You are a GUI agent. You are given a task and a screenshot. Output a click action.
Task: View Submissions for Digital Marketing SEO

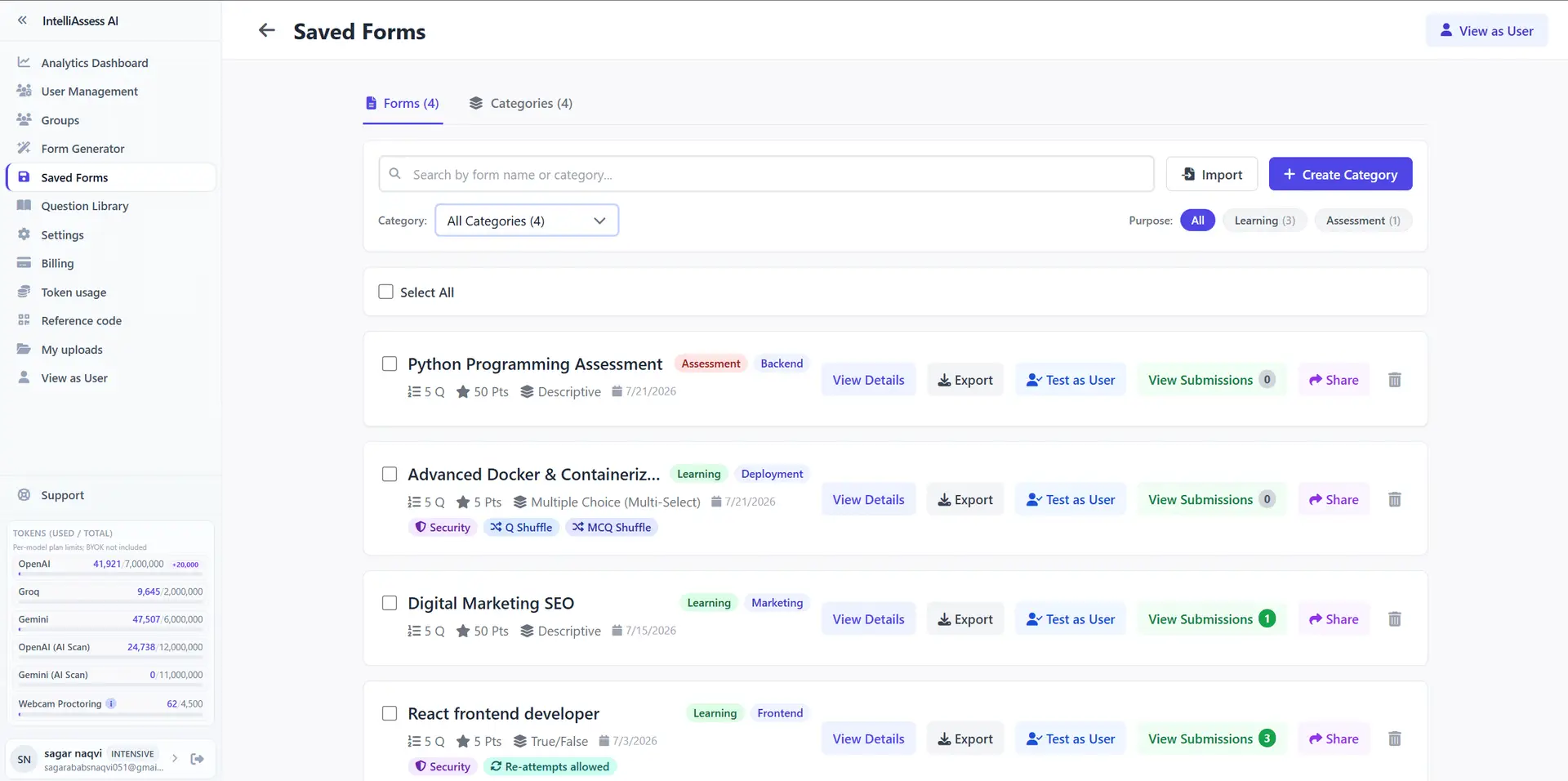[1212, 619]
